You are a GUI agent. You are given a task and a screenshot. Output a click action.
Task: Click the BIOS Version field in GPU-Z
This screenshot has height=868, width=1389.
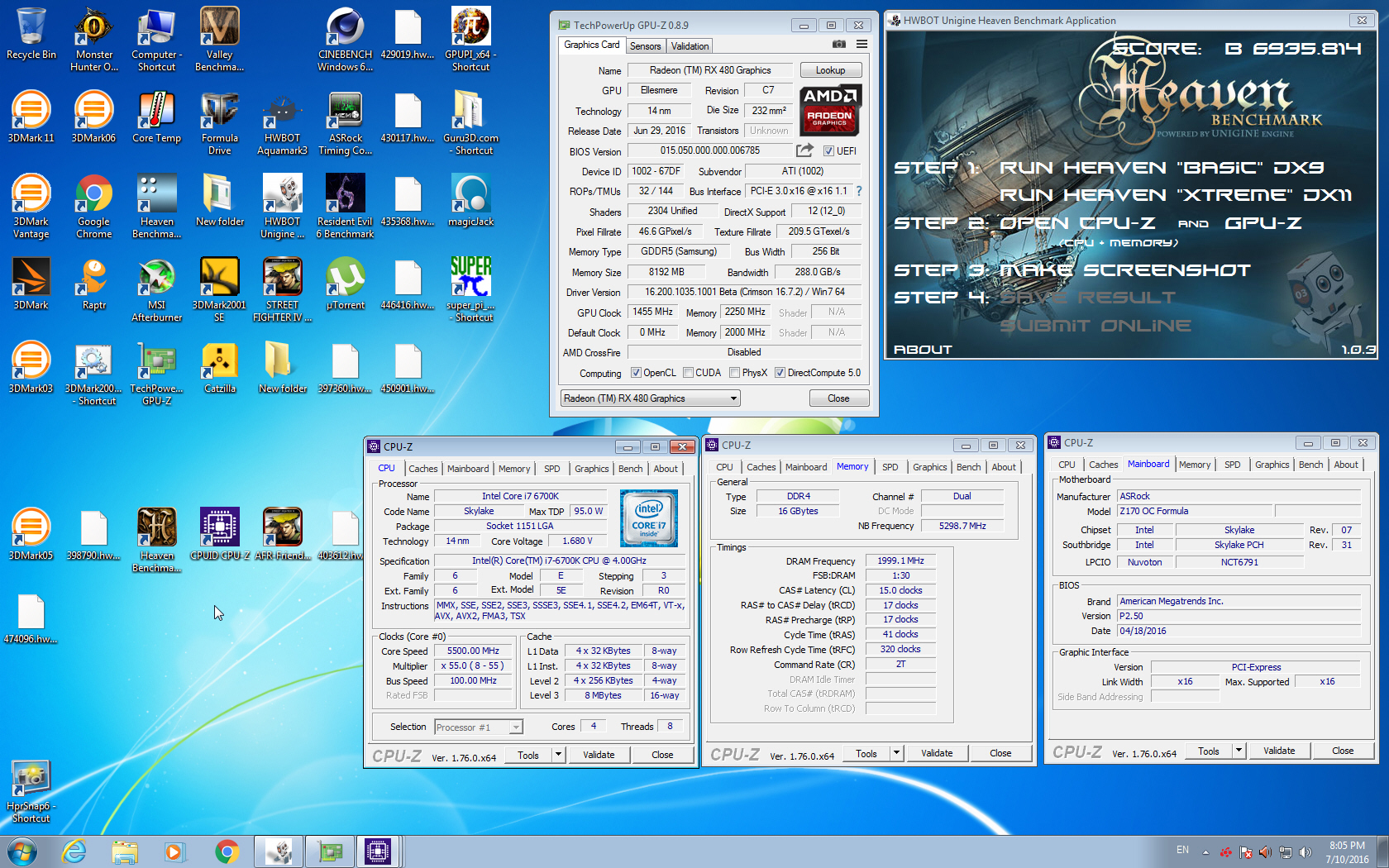pyautogui.click(x=709, y=150)
